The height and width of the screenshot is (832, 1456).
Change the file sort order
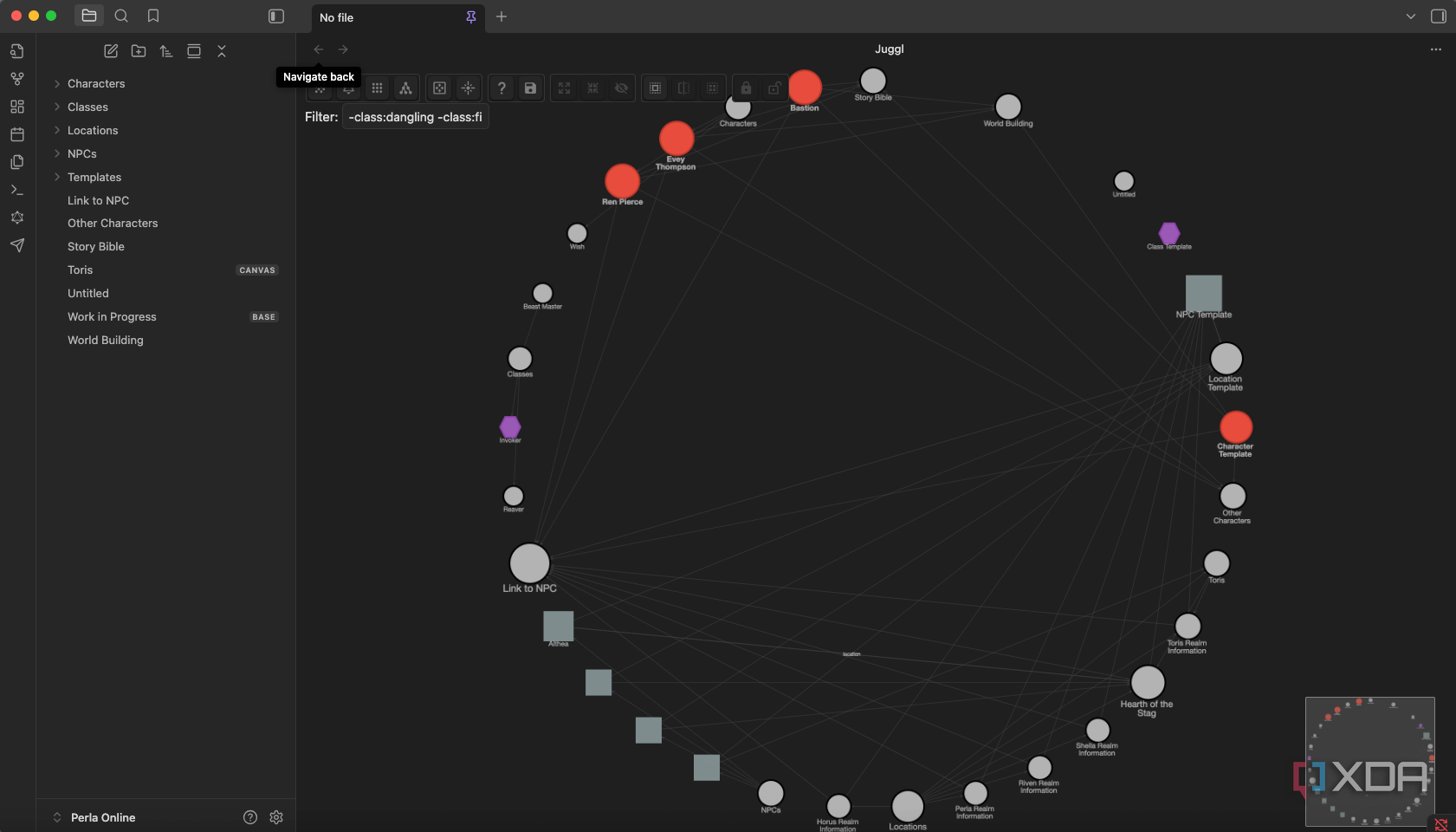pos(166,51)
